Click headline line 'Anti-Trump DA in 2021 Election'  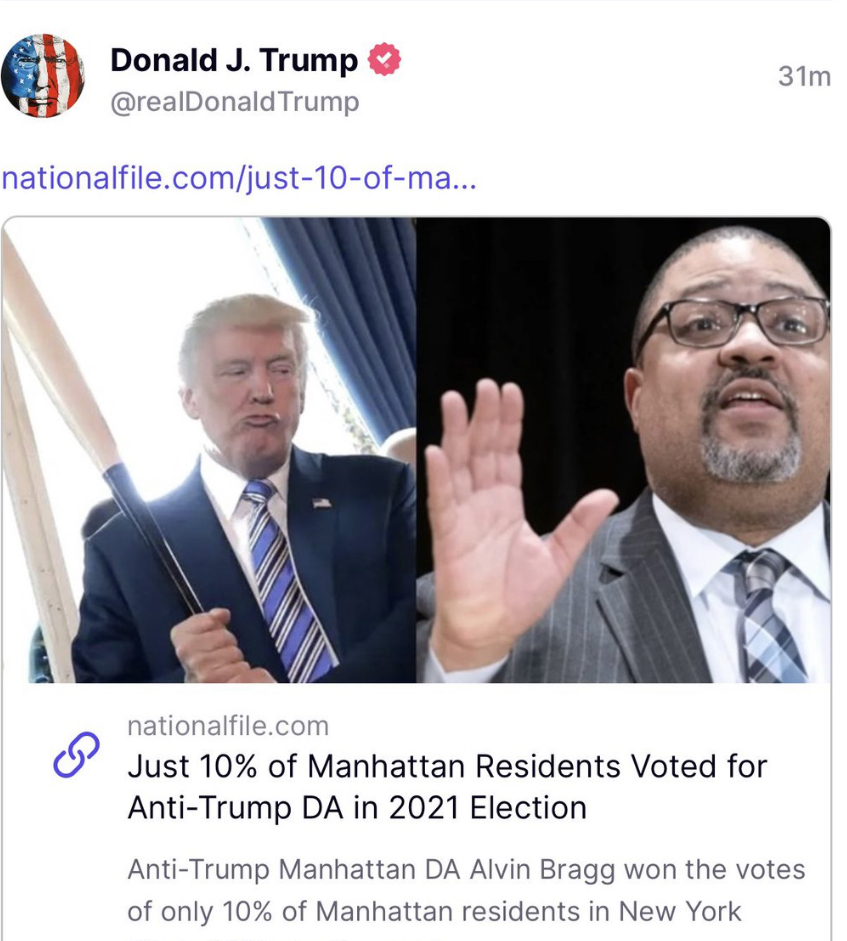click(x=357, y=808)
